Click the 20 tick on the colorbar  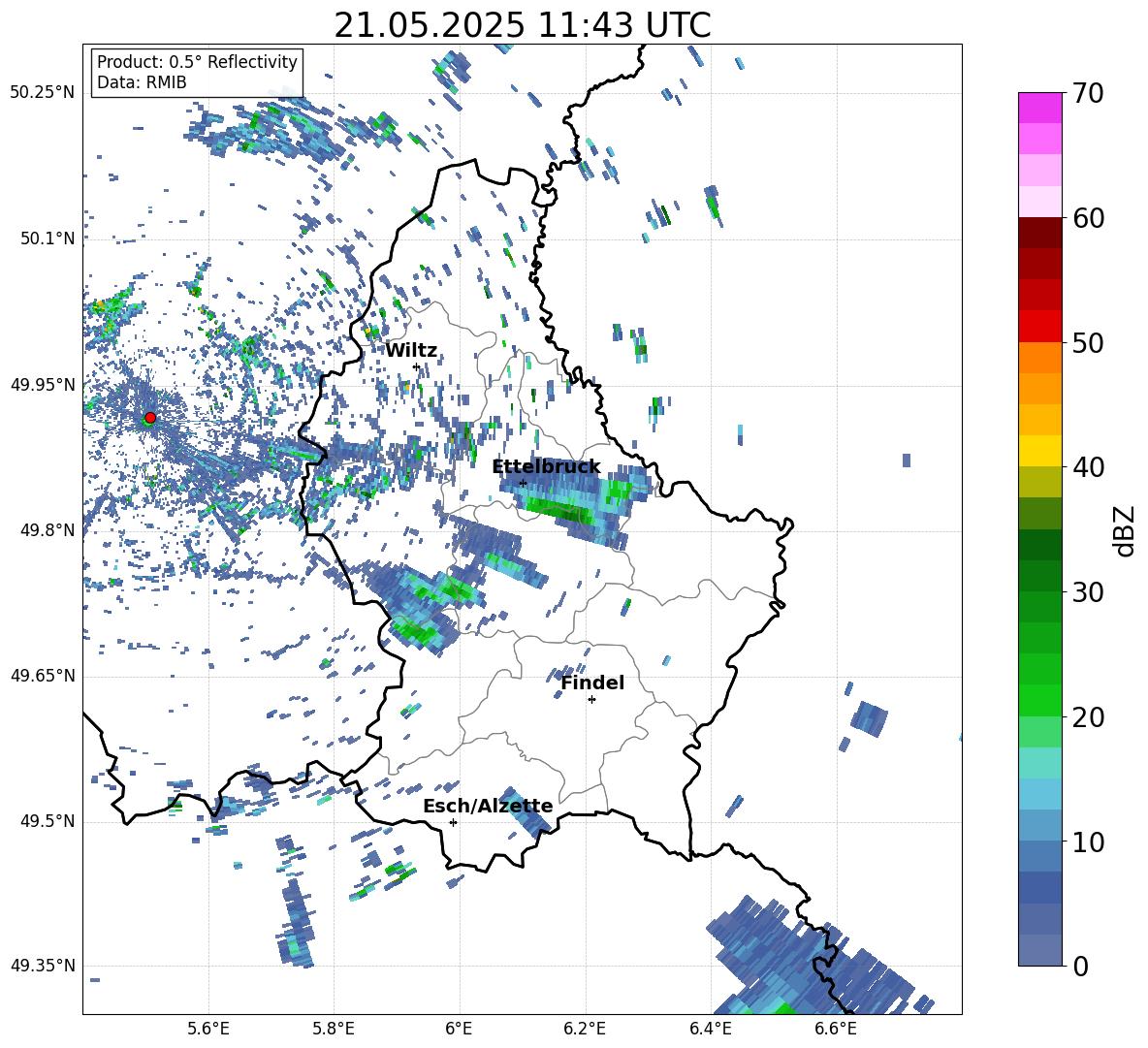pyautogui.click(x=1087, y=716)
